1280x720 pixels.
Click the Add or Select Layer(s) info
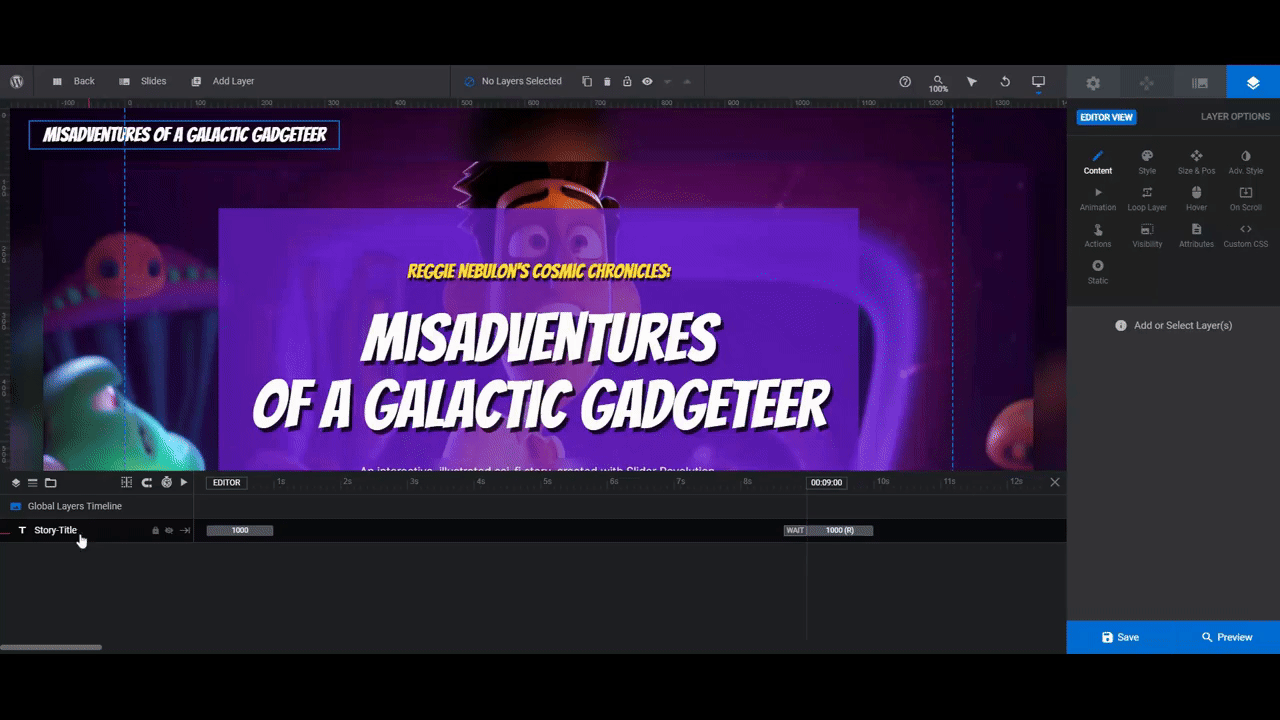click(1173, 326)
